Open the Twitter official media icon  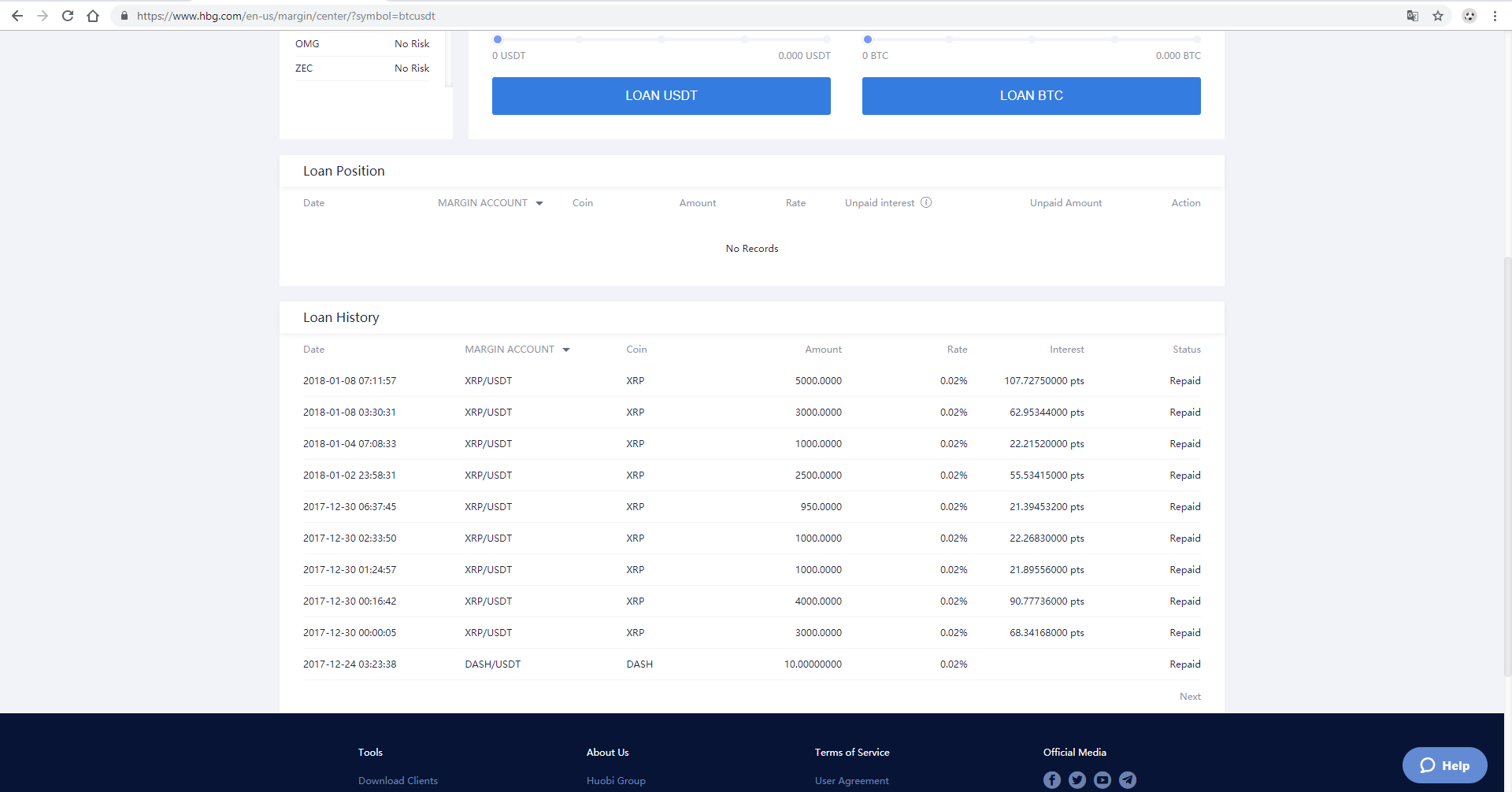point(1077,779)
